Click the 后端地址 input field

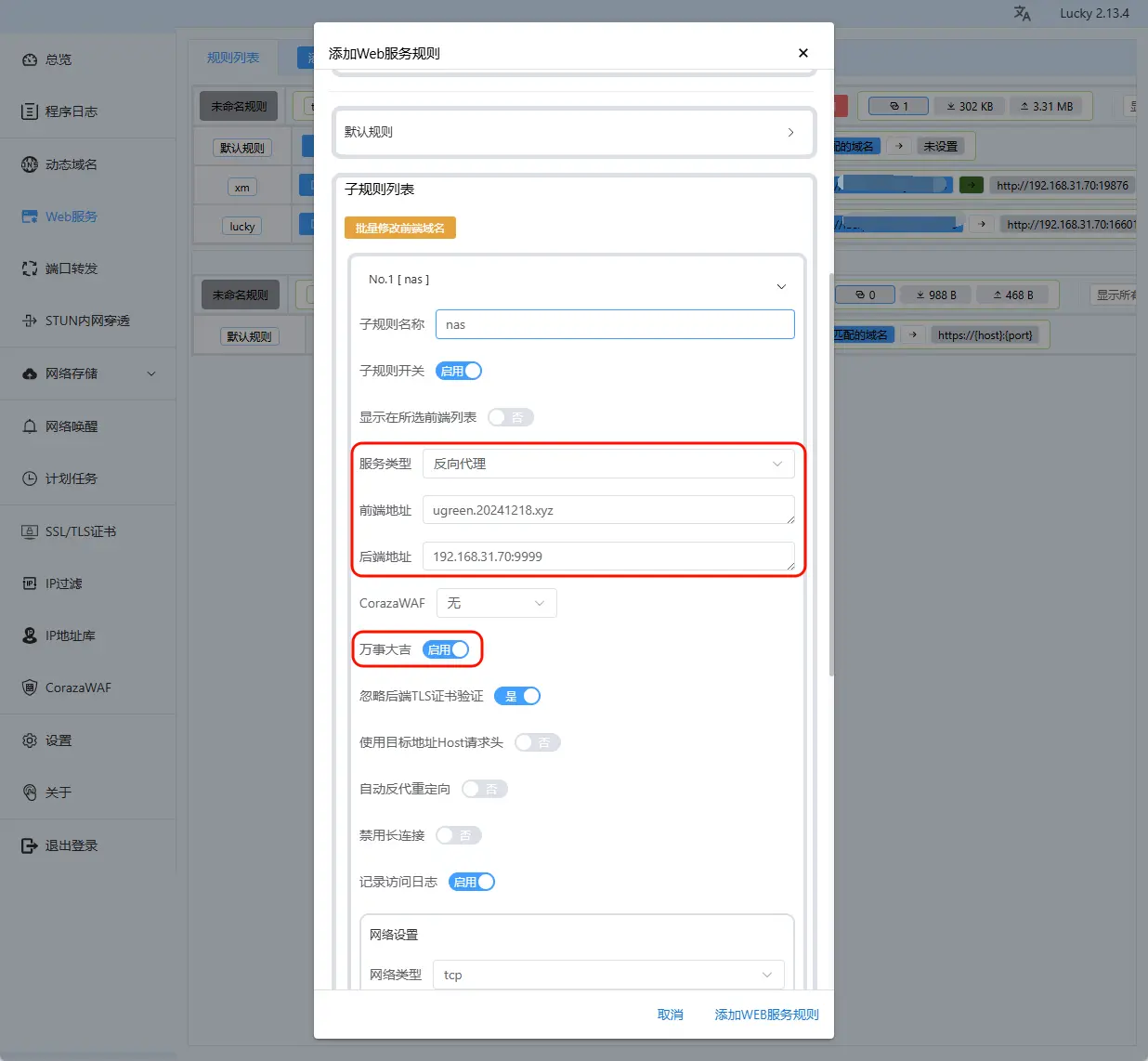[608, 557]
